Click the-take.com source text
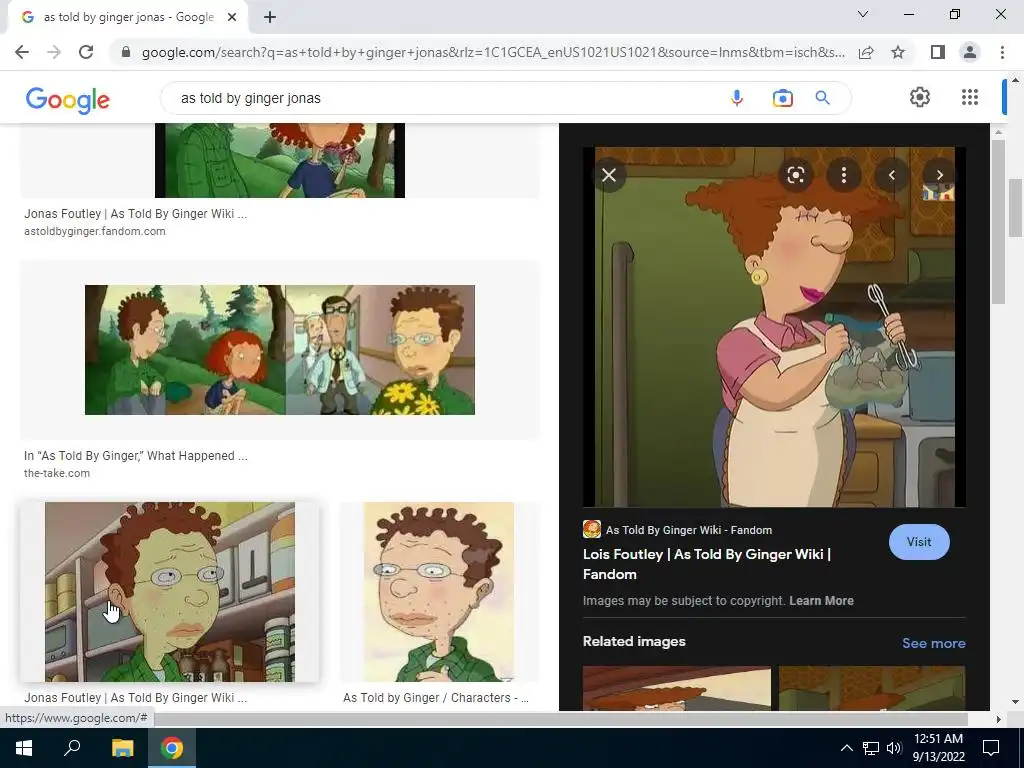Image resolution: width=1024 pixels, height=768 pixels. [57, 473]
